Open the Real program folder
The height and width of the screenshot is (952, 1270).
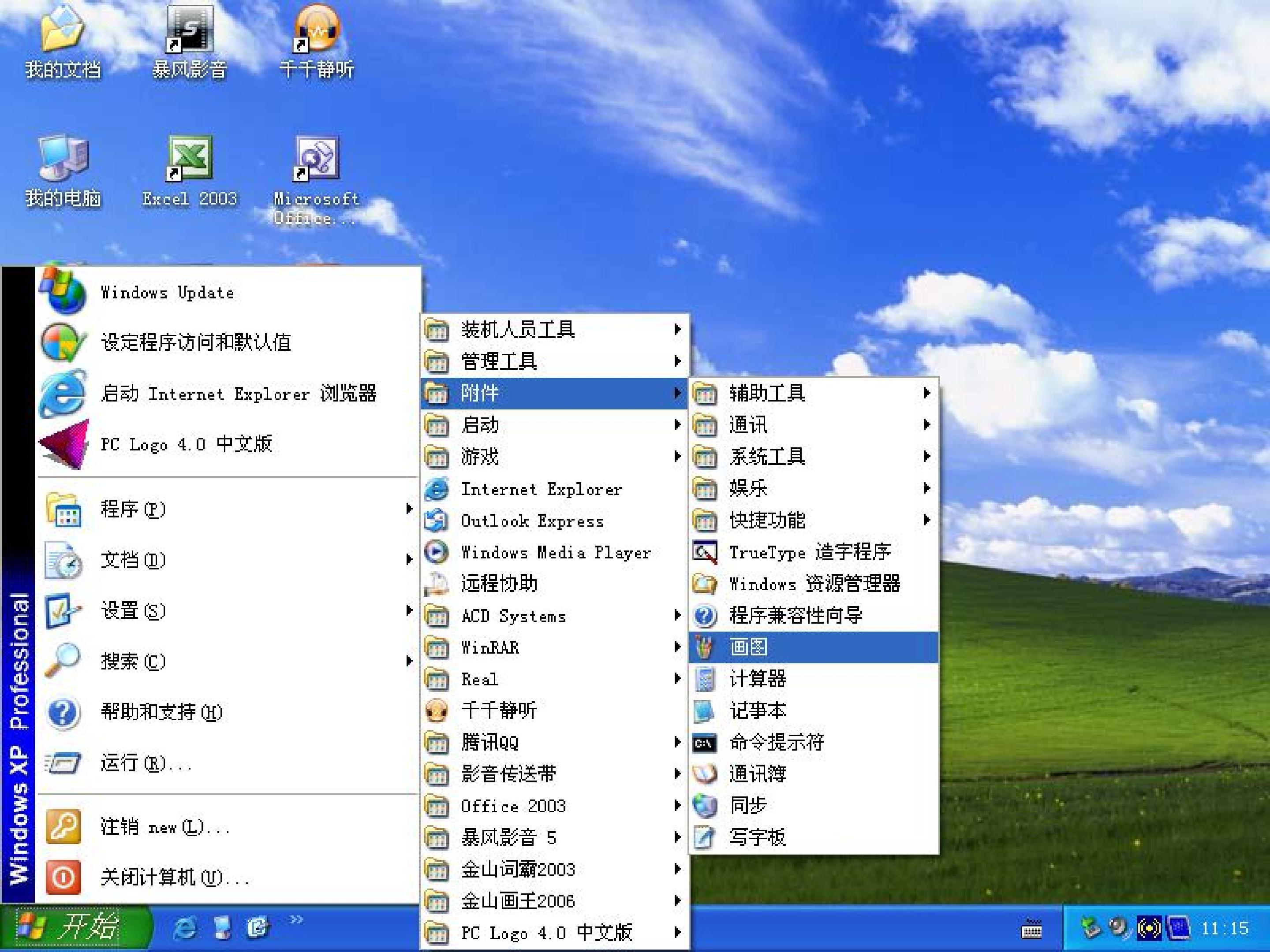(555, 679)
